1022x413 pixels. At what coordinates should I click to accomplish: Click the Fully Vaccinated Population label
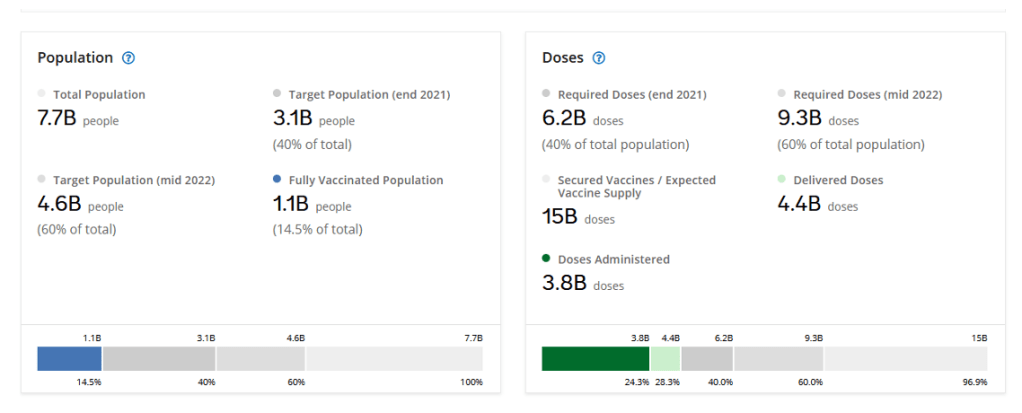tap(366, 180)
